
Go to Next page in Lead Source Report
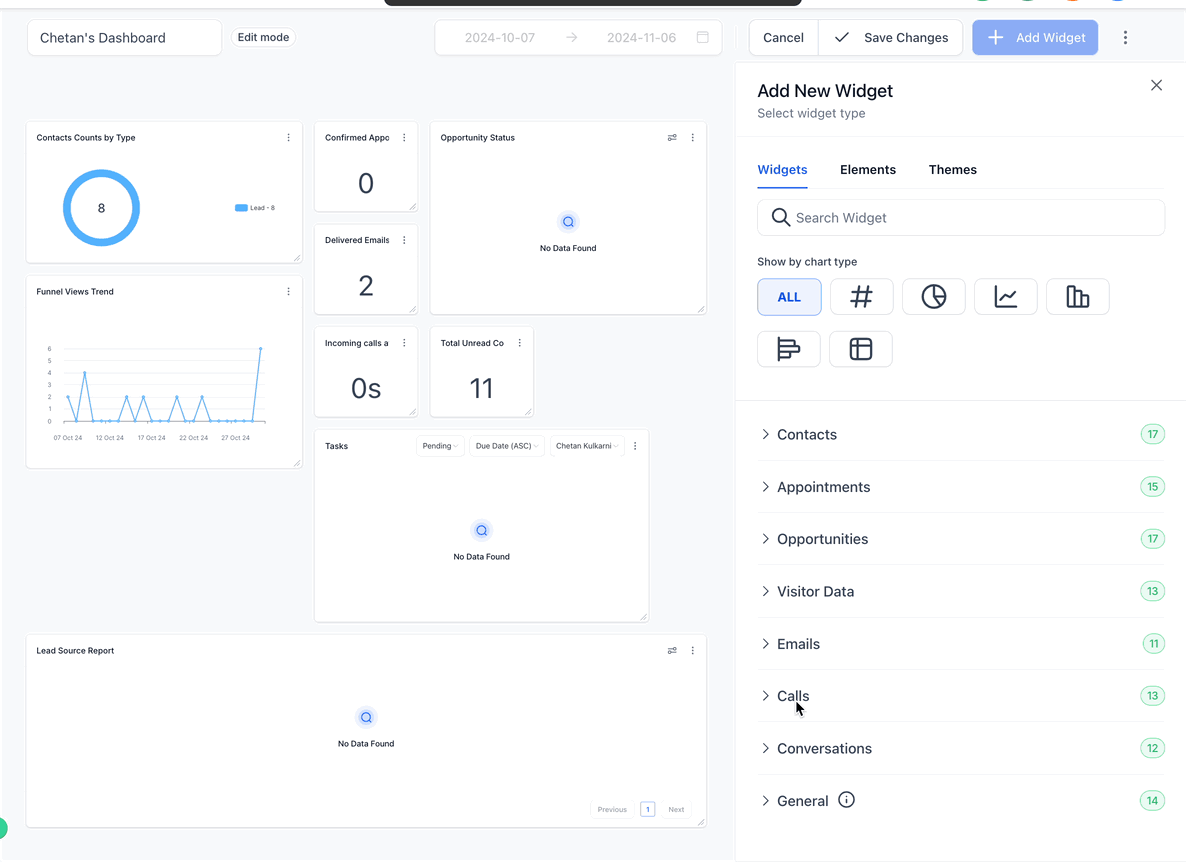click(676, 809)
